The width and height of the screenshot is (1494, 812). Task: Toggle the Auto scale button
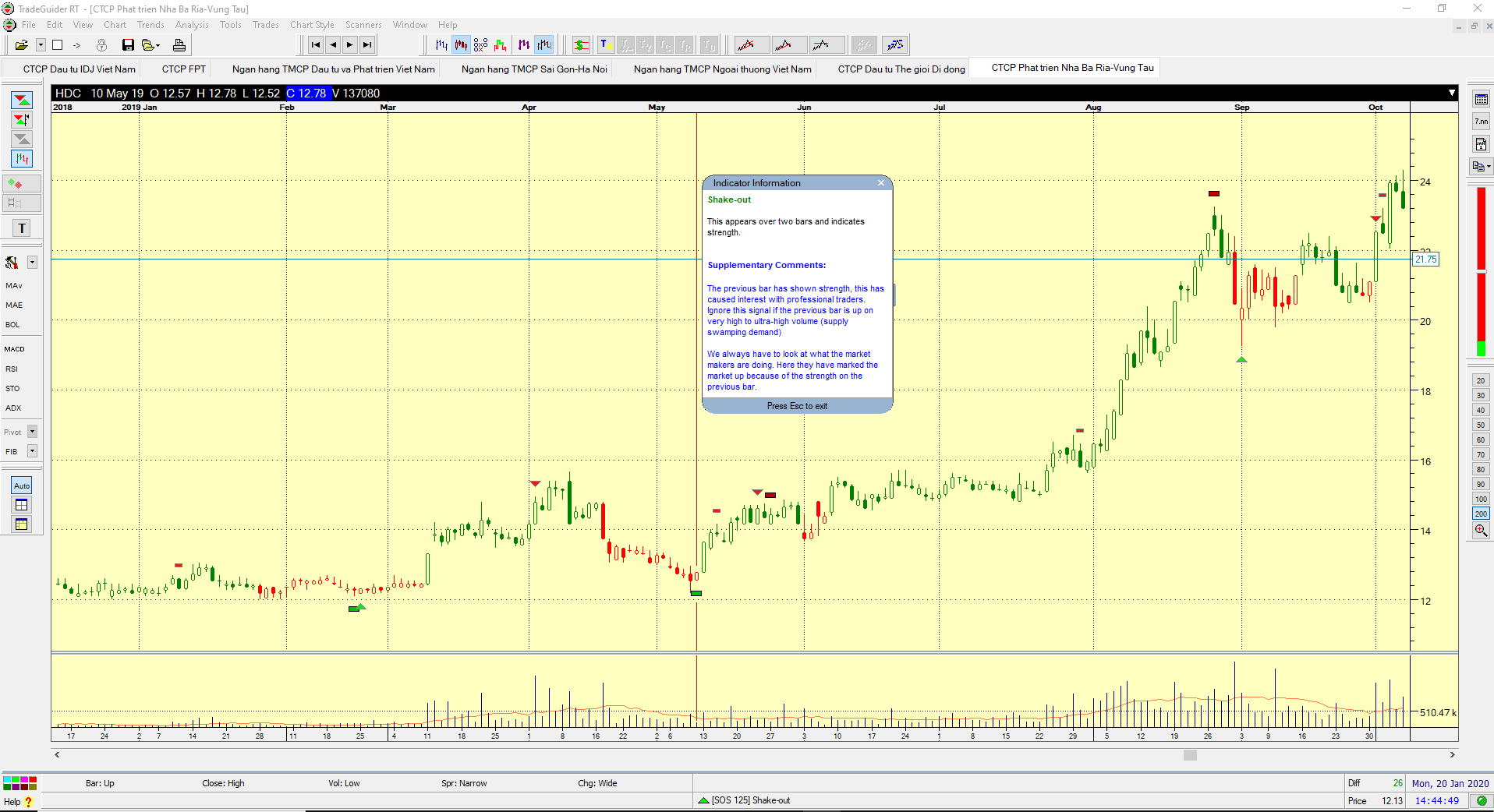point(22,485)
